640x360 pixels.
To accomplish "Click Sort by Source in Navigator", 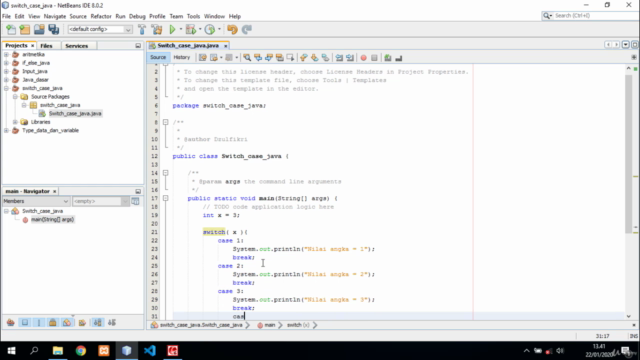I will [x=111, y=322].
